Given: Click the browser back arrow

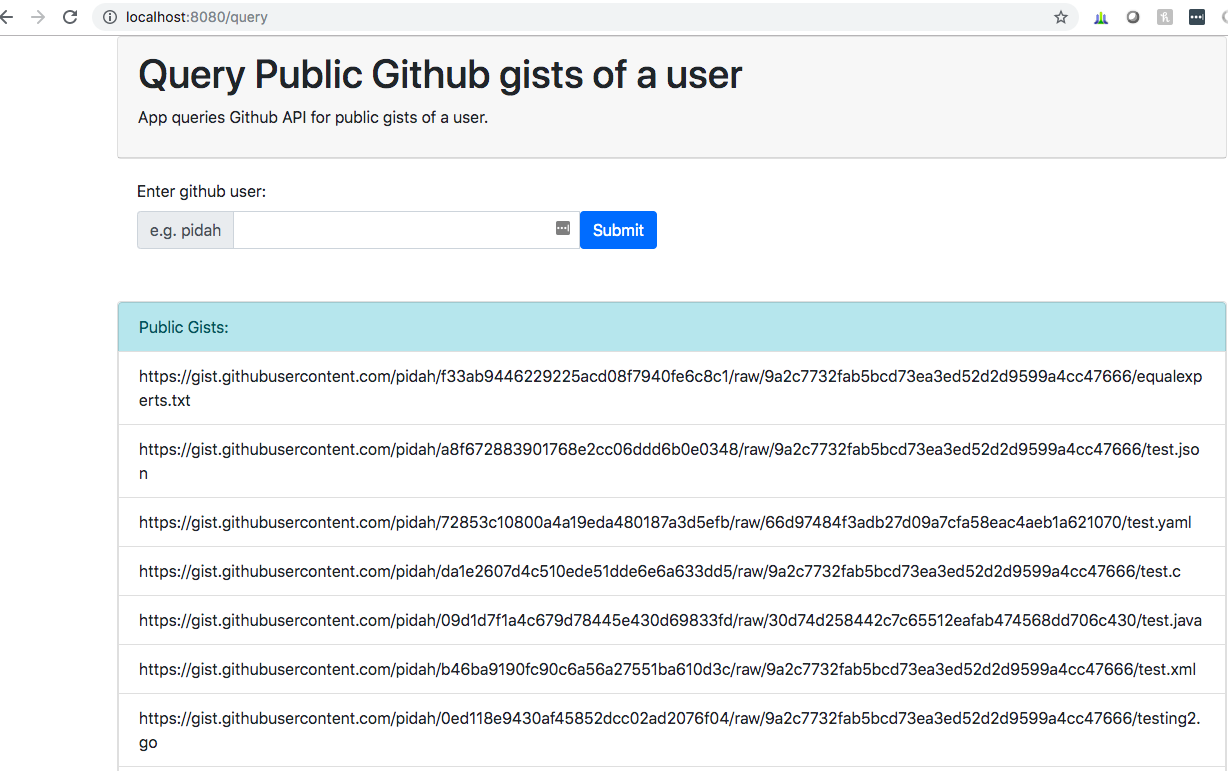Looking at the screenshot, I should pyautogui.click(x=6, y=17).
